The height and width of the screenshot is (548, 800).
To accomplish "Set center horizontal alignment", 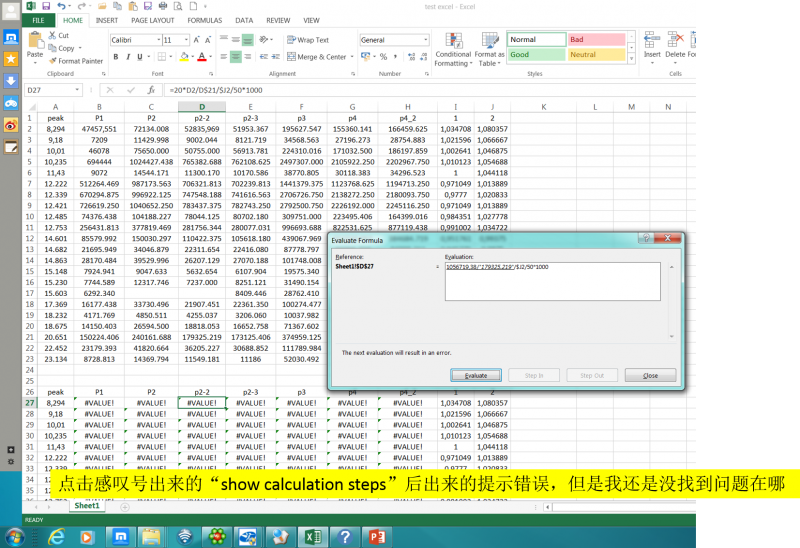I will pos(235,57).
